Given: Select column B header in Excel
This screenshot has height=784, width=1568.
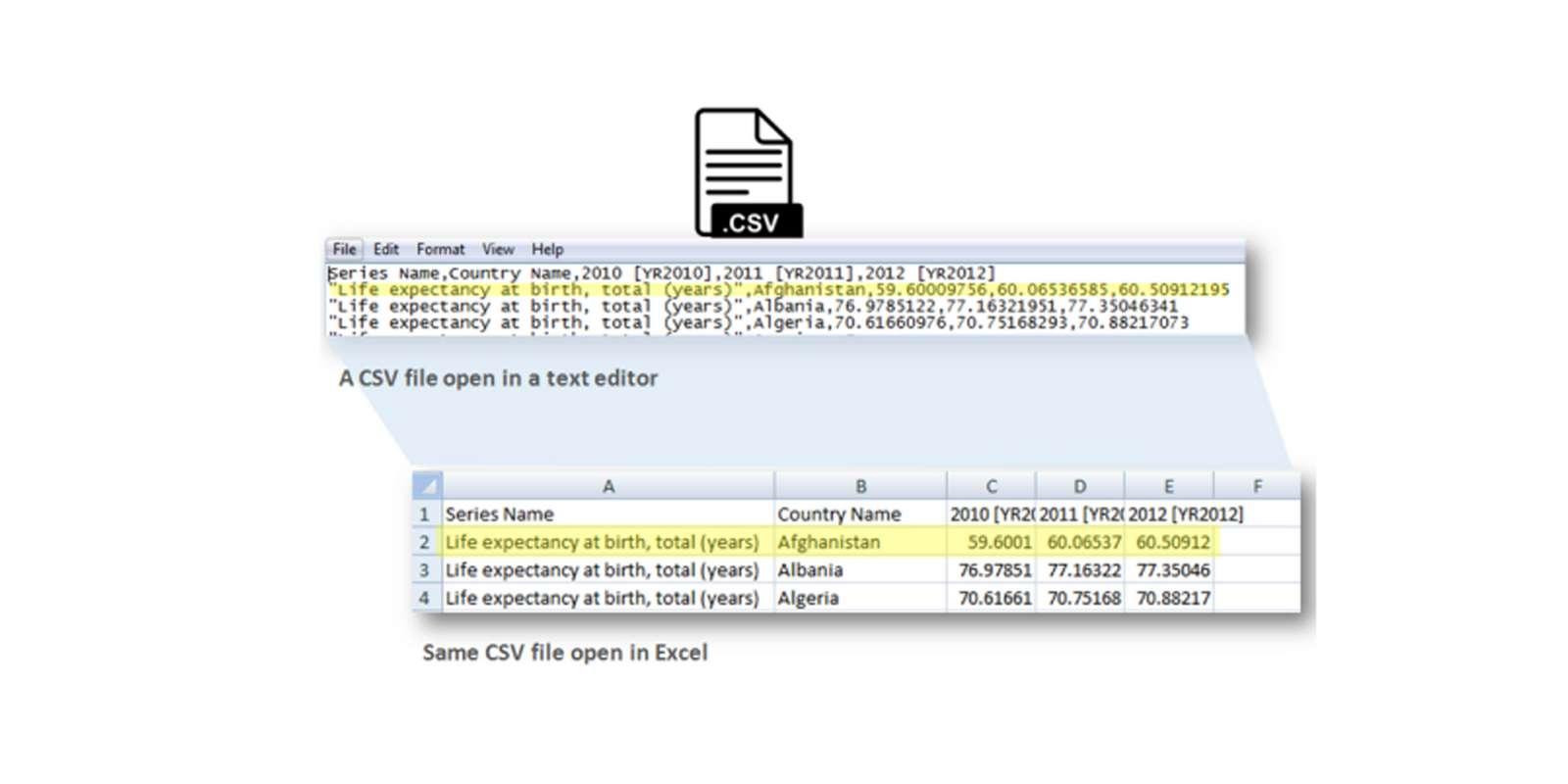Looking at the screenshot, I should pos(860,486).
